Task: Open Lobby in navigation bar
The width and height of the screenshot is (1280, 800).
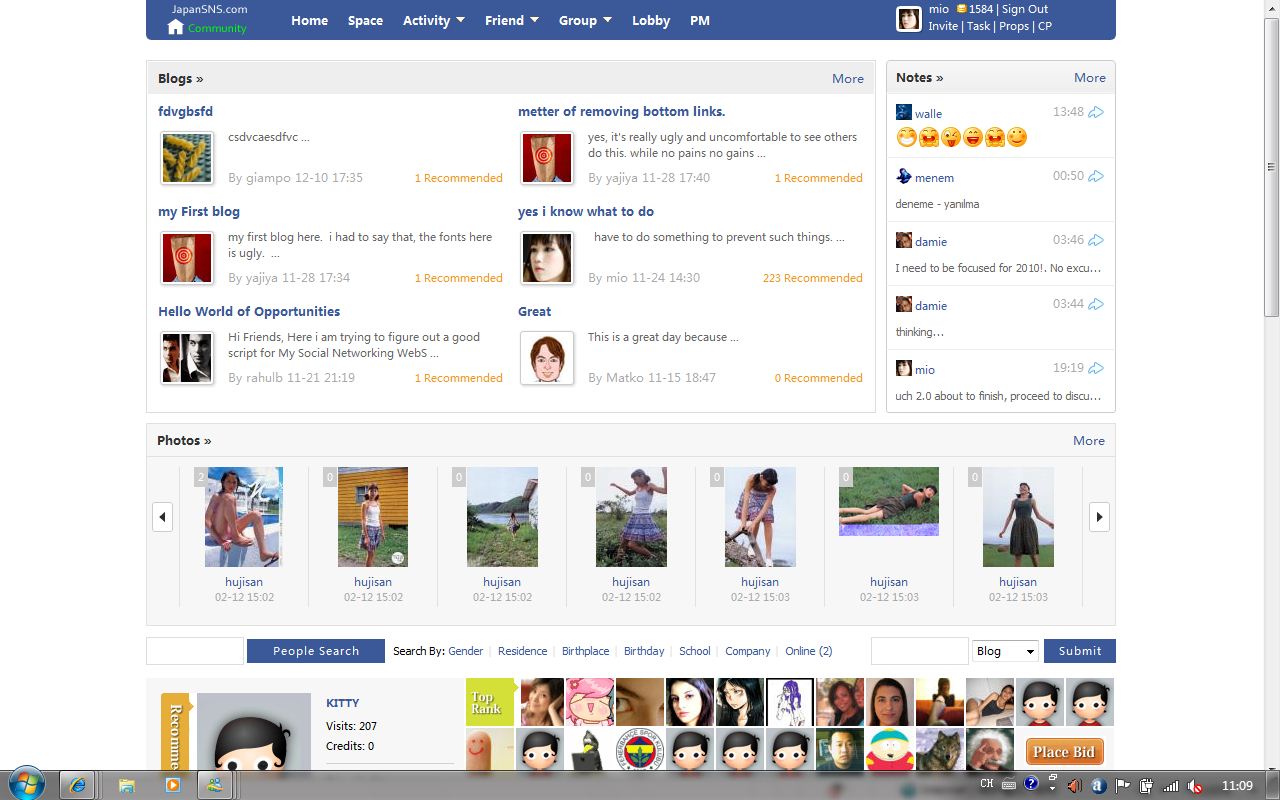Action: (x=651, y=20)
